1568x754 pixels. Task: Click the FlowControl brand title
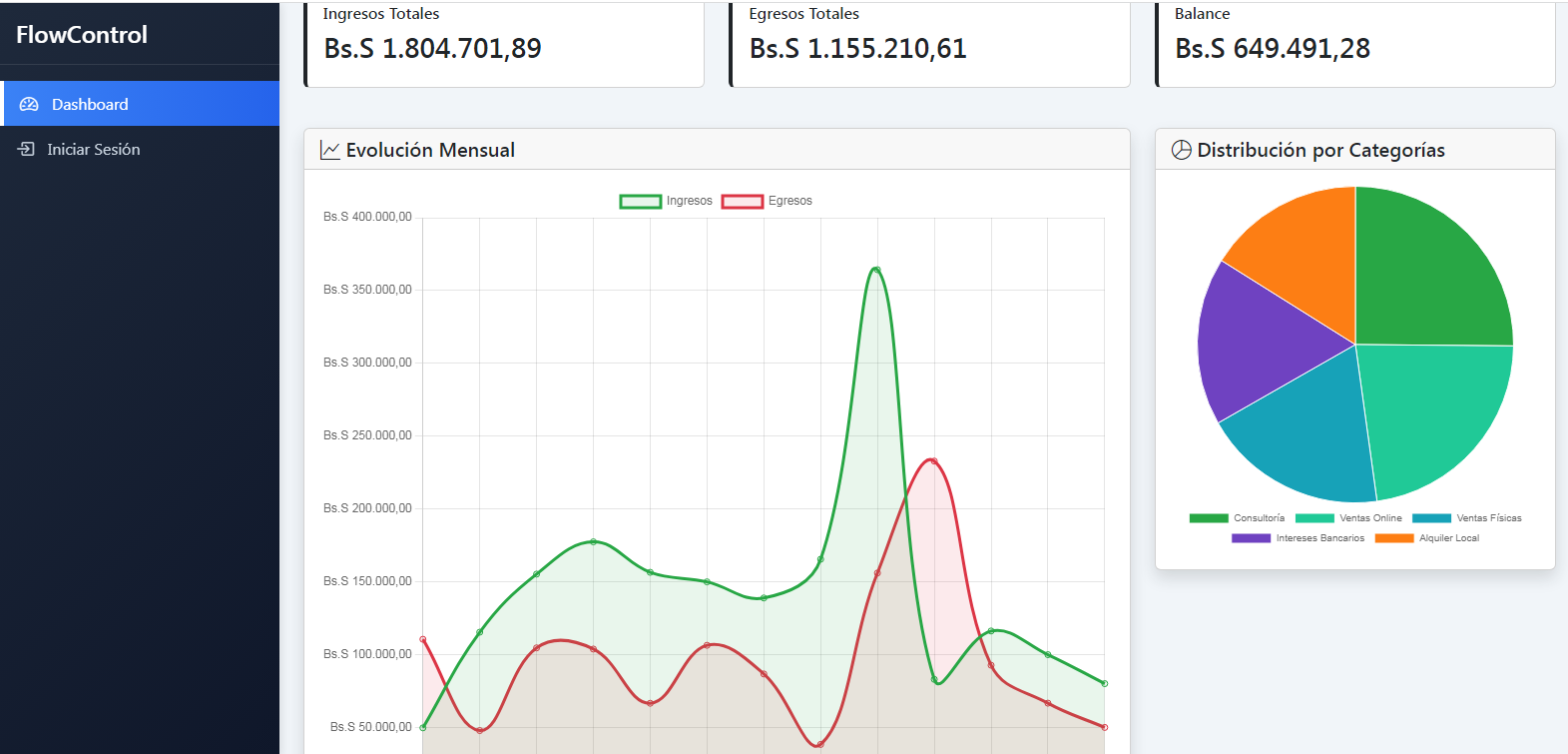82,35
